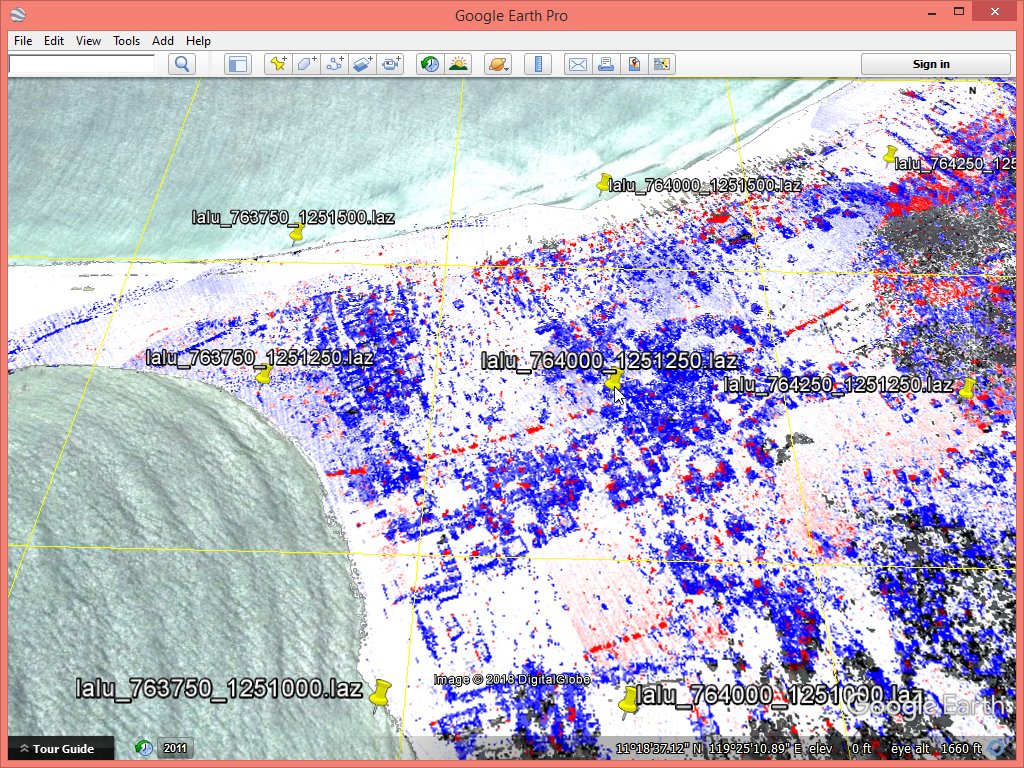Click the search input field
This screenshot has height=768, width=1024.
pyautogui.click(x=82, y=63)
